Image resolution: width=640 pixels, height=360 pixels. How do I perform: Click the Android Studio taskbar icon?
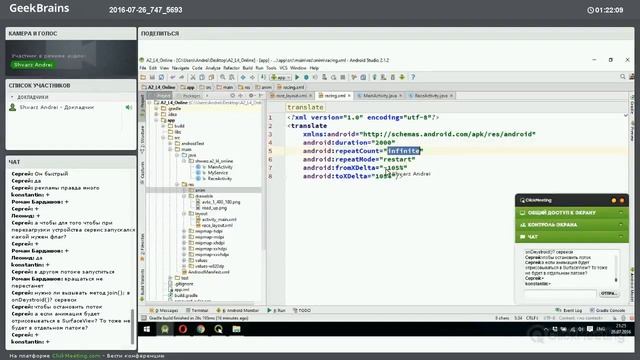click(x=165, y=329)
